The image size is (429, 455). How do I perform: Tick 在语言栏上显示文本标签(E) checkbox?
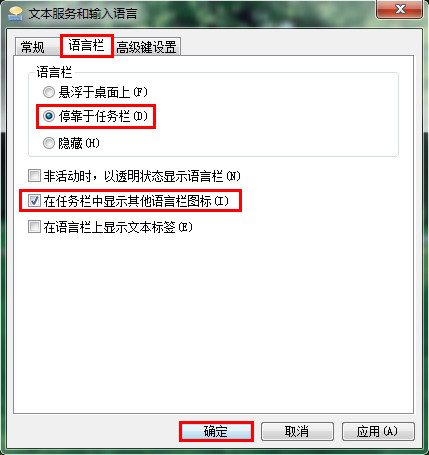click(34, 227)
